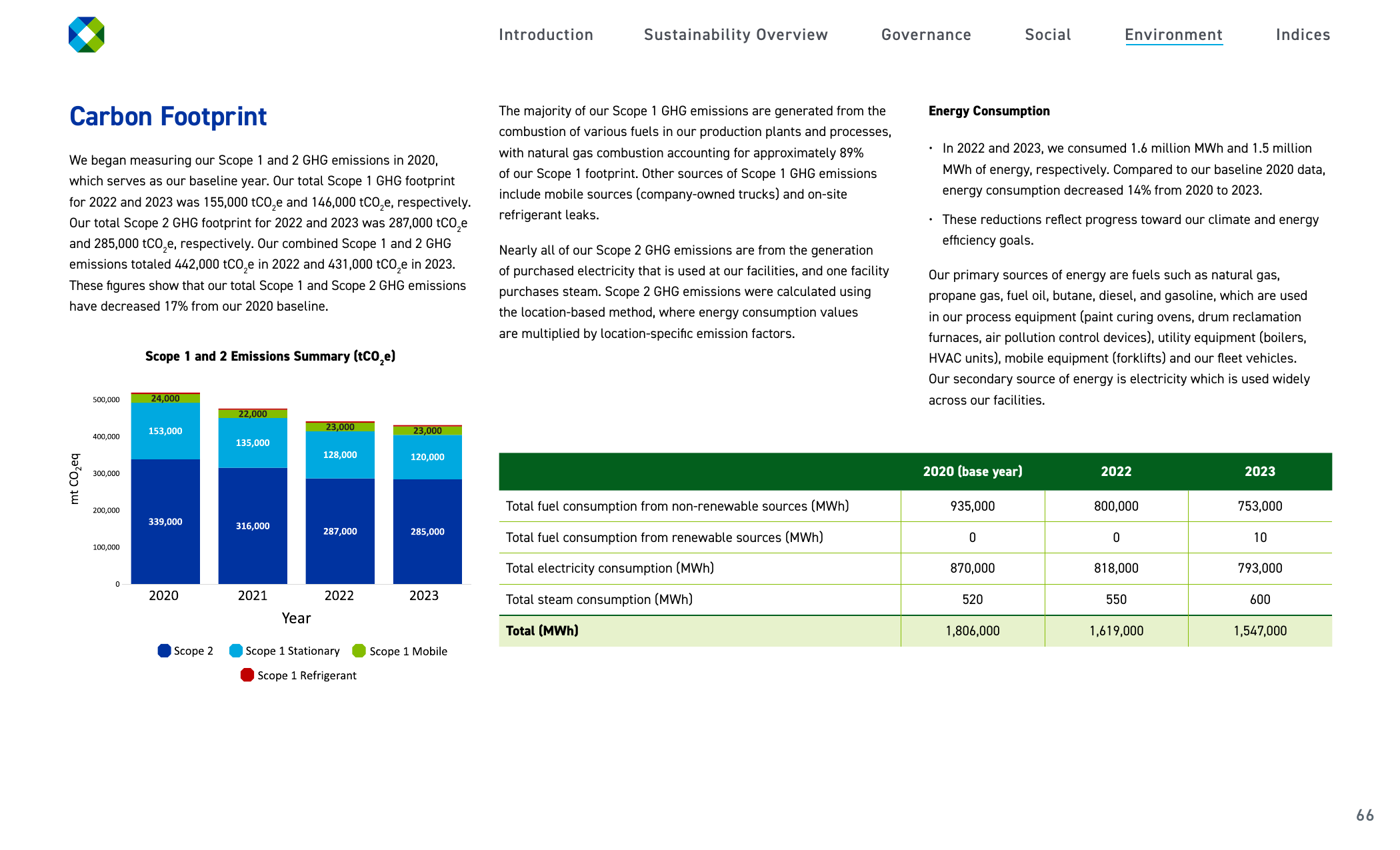Screen dimensions: 1400x850
Task: Click the 153,000 stationary segment
Action: [165, 431]
